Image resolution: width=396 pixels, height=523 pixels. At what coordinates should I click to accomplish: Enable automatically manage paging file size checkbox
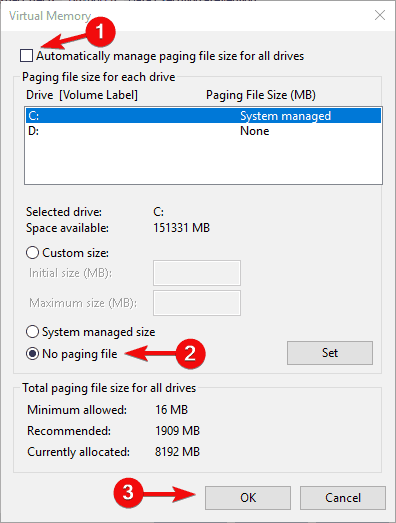26,55
